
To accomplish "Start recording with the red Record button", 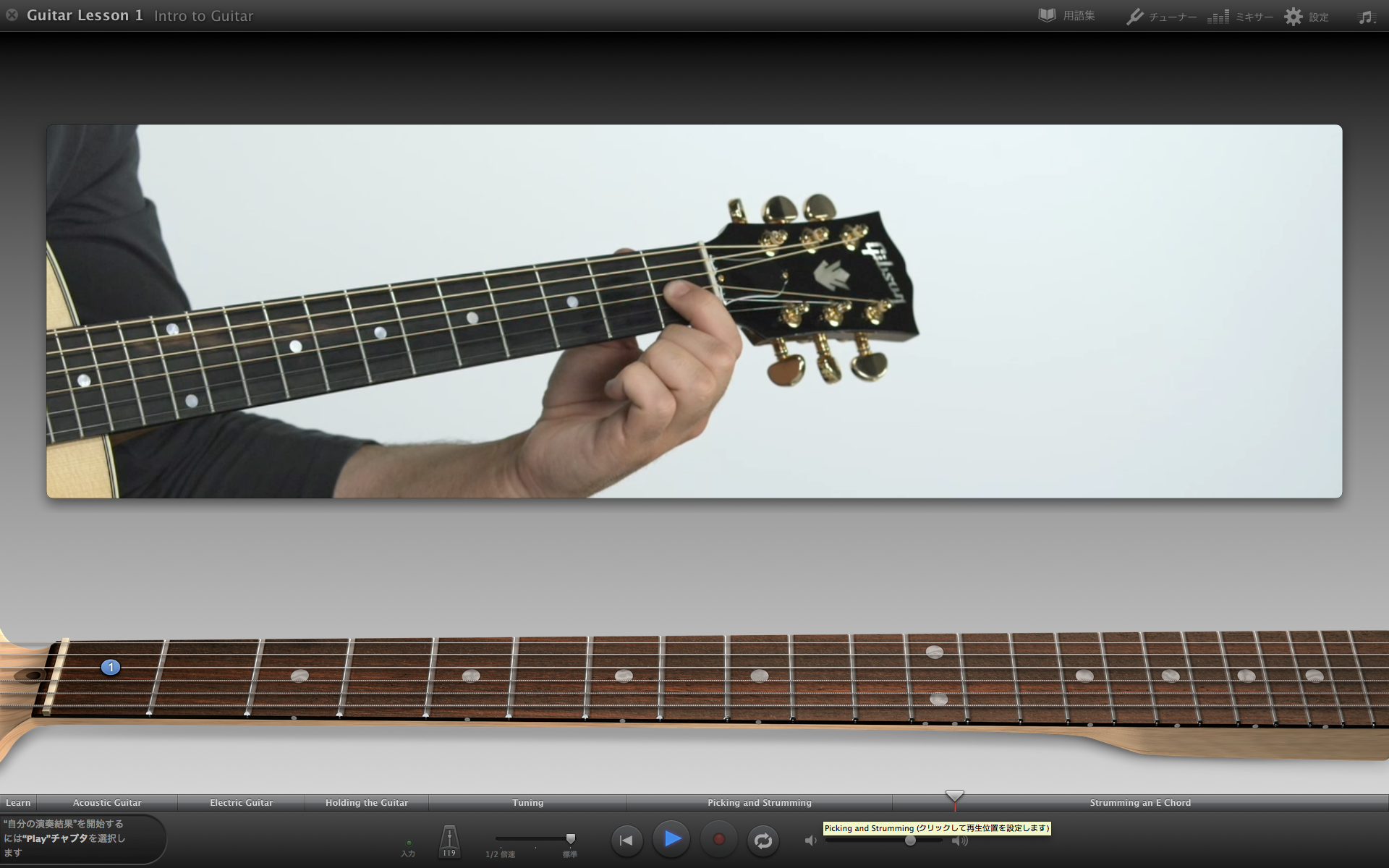I will pyautogui.click(x=718, y=840).
